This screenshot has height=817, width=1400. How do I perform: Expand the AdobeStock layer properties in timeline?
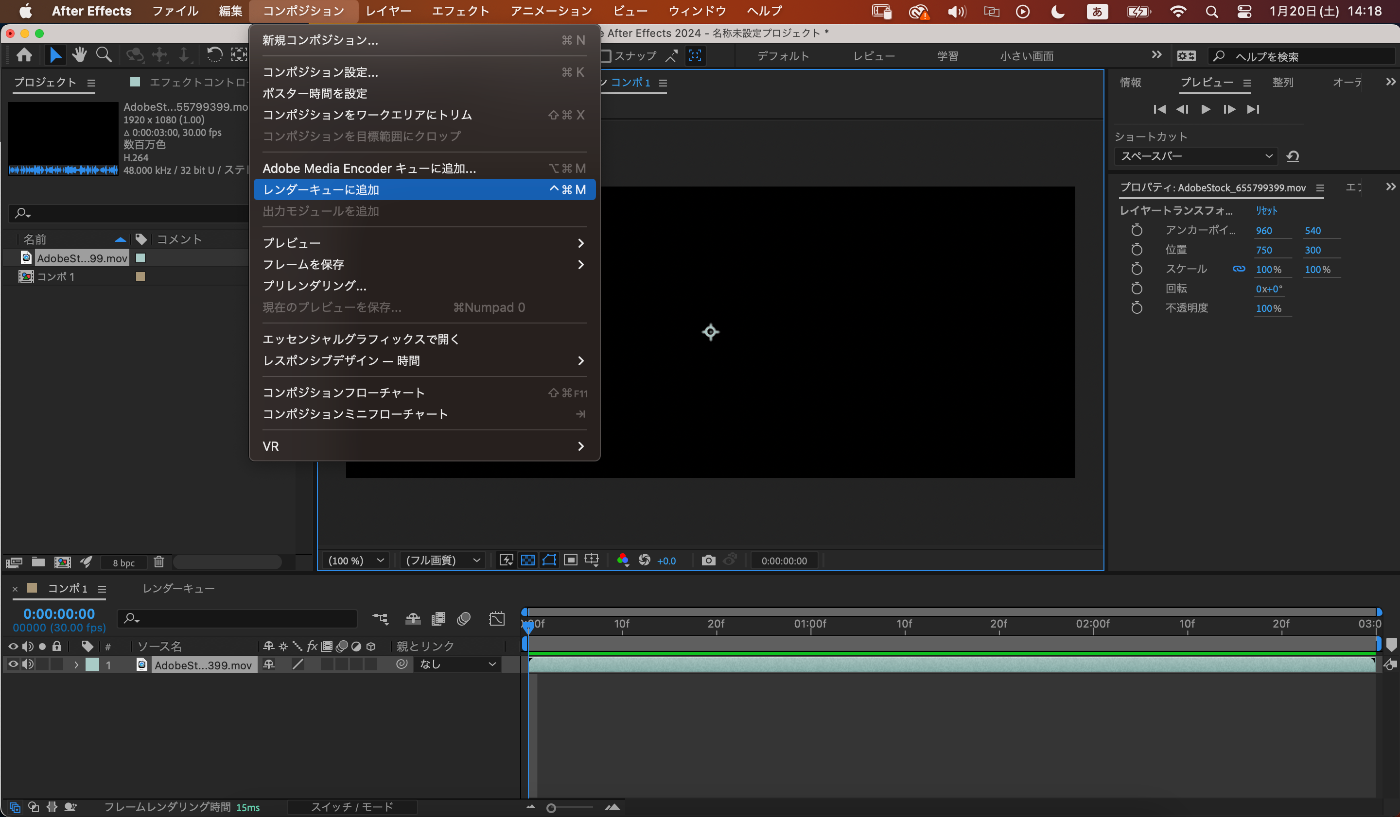pos(76,664)
